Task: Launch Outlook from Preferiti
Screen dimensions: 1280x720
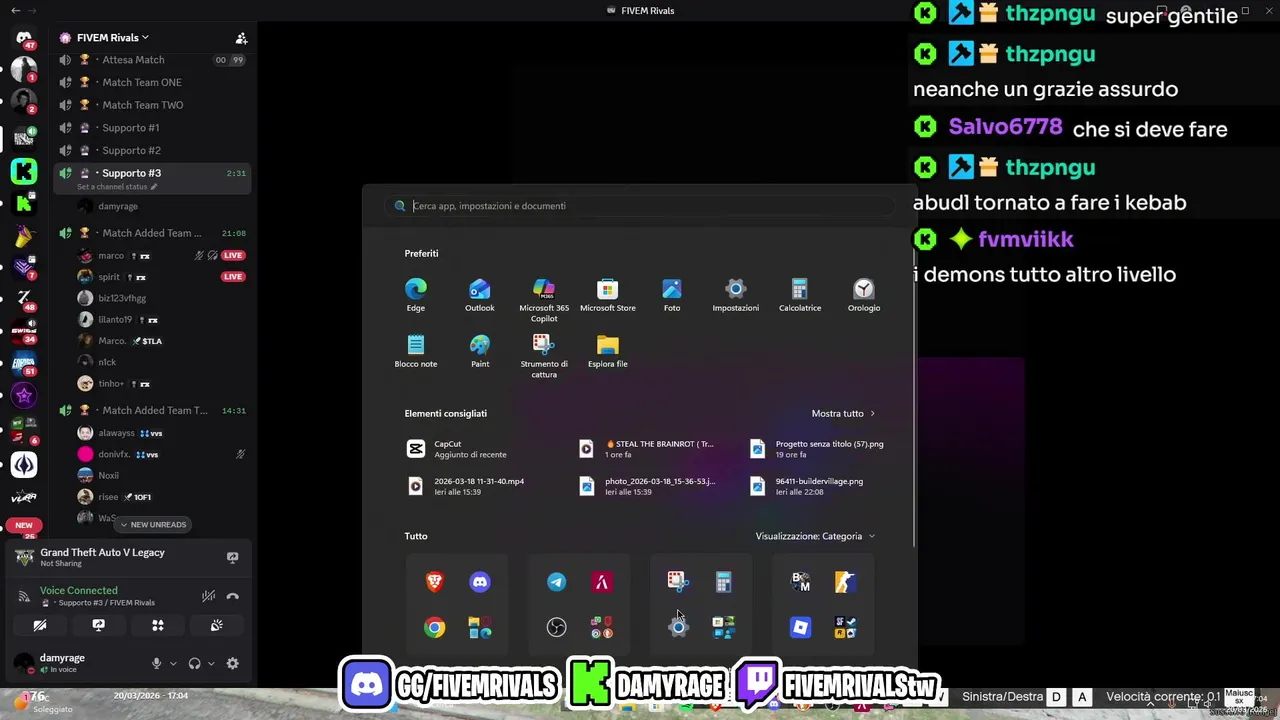Action: (x=480, y=295)
